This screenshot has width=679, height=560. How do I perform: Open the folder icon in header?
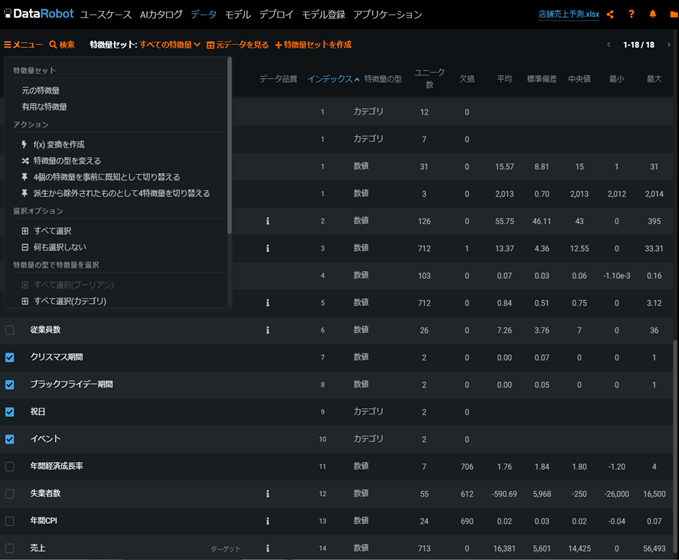pyautogui.click(x=674, y=14)
